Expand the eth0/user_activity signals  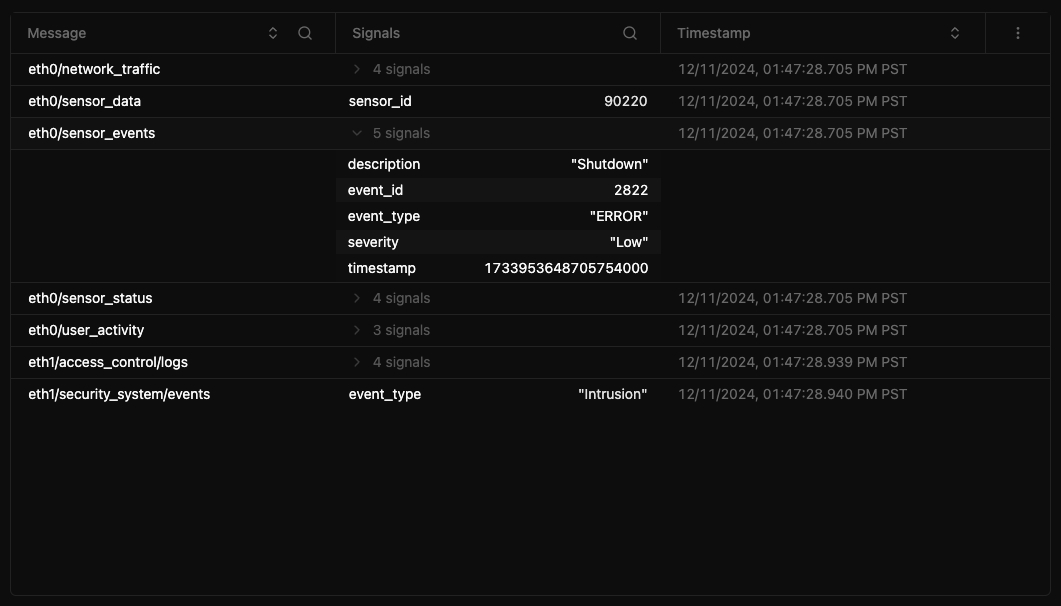click(x=357, y=330)
